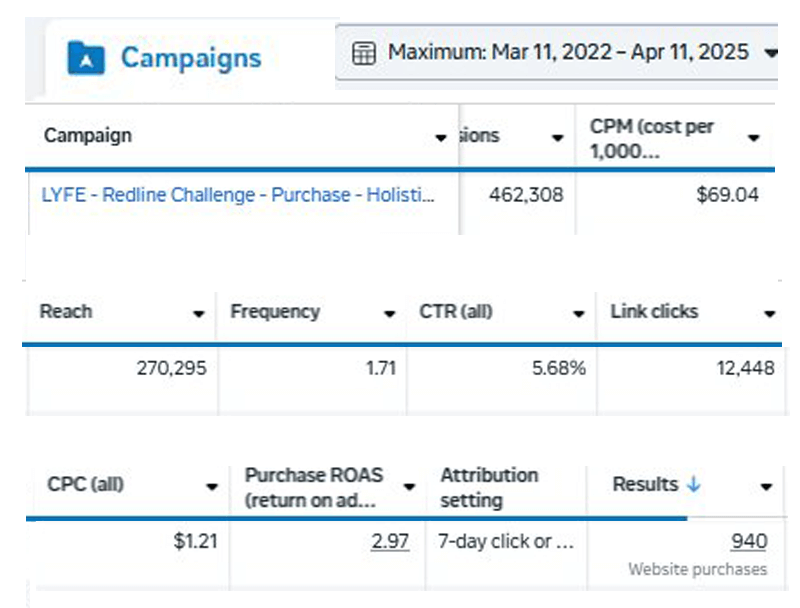The height and width of the screenshot is (608, 800).
Task: Expand the CTR (all) column dropdown arrow
Action: click(578, 314)
